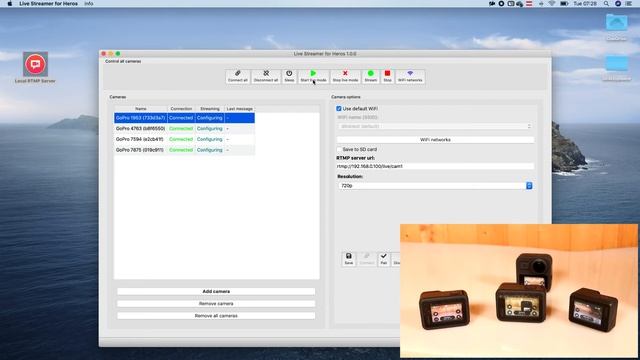The height and width of the screenshot is (360, 640).
Task: Click the camera preview video overlay
Action: coord(519,291)
